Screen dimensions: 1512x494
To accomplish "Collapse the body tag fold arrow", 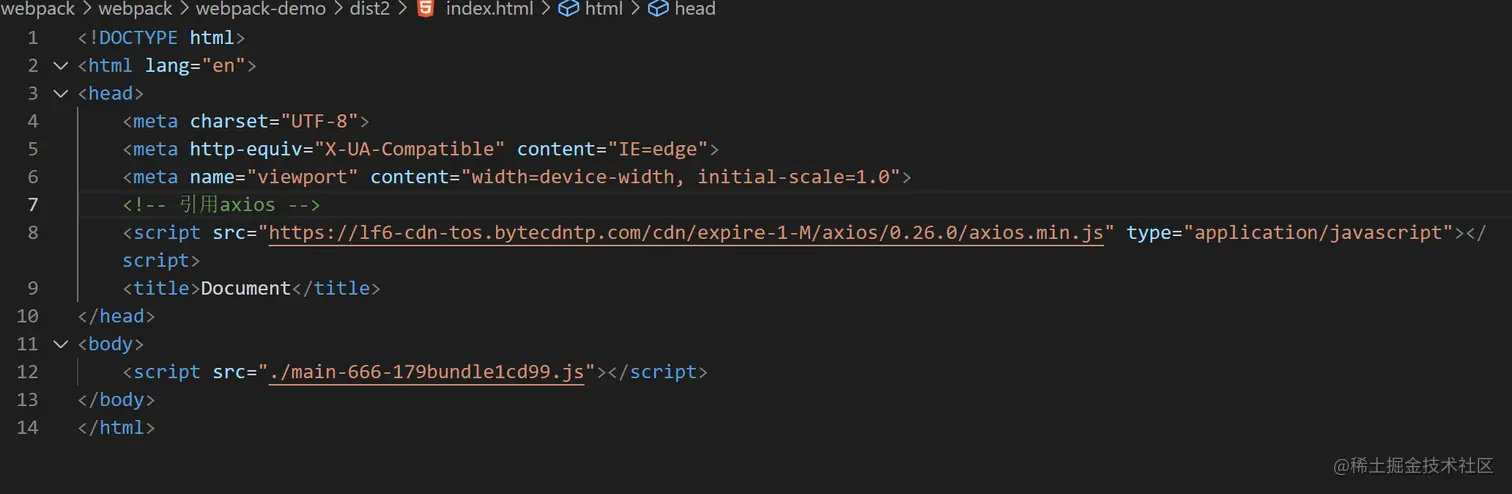I will 61,344.
